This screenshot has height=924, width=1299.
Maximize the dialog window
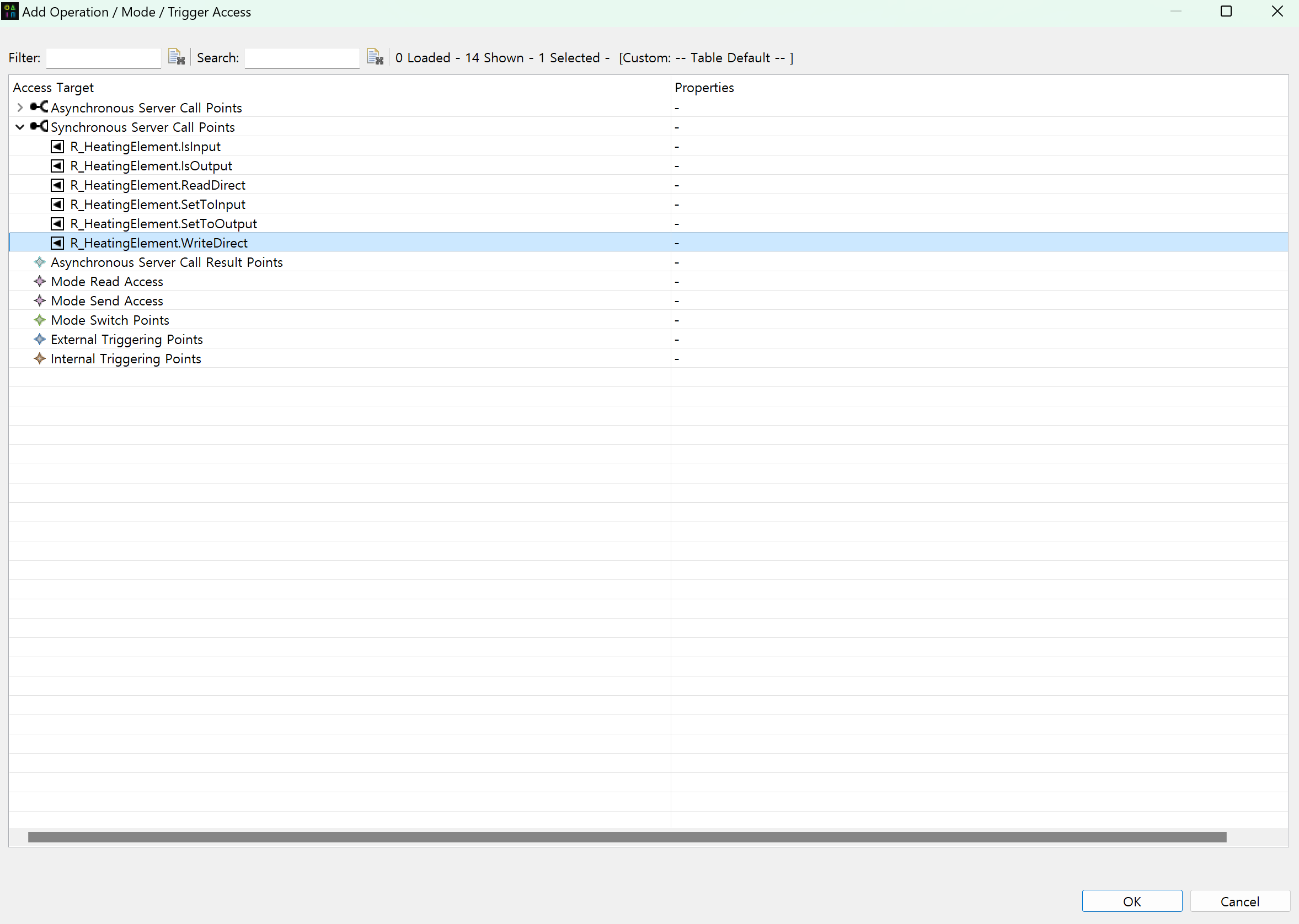tap(1226, 12)
